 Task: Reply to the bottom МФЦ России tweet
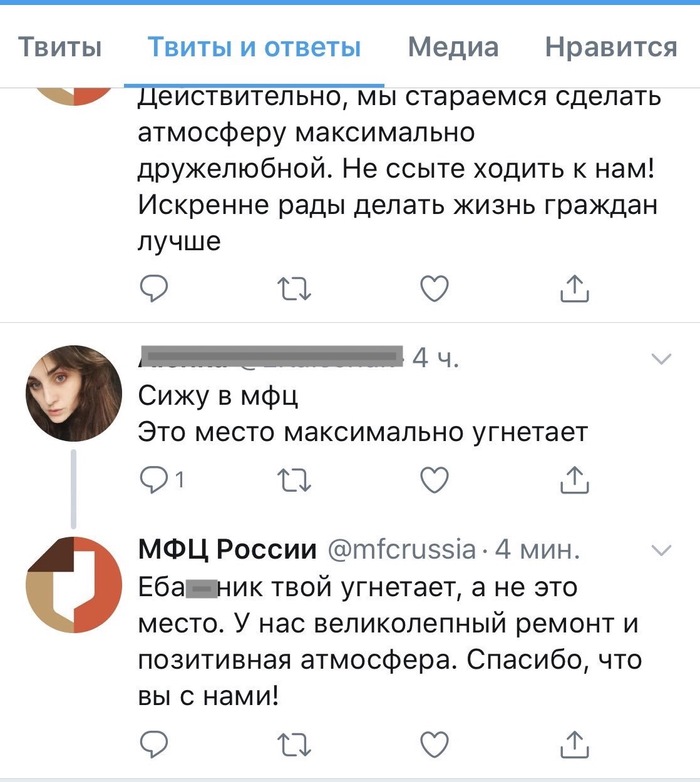[153, 743]
